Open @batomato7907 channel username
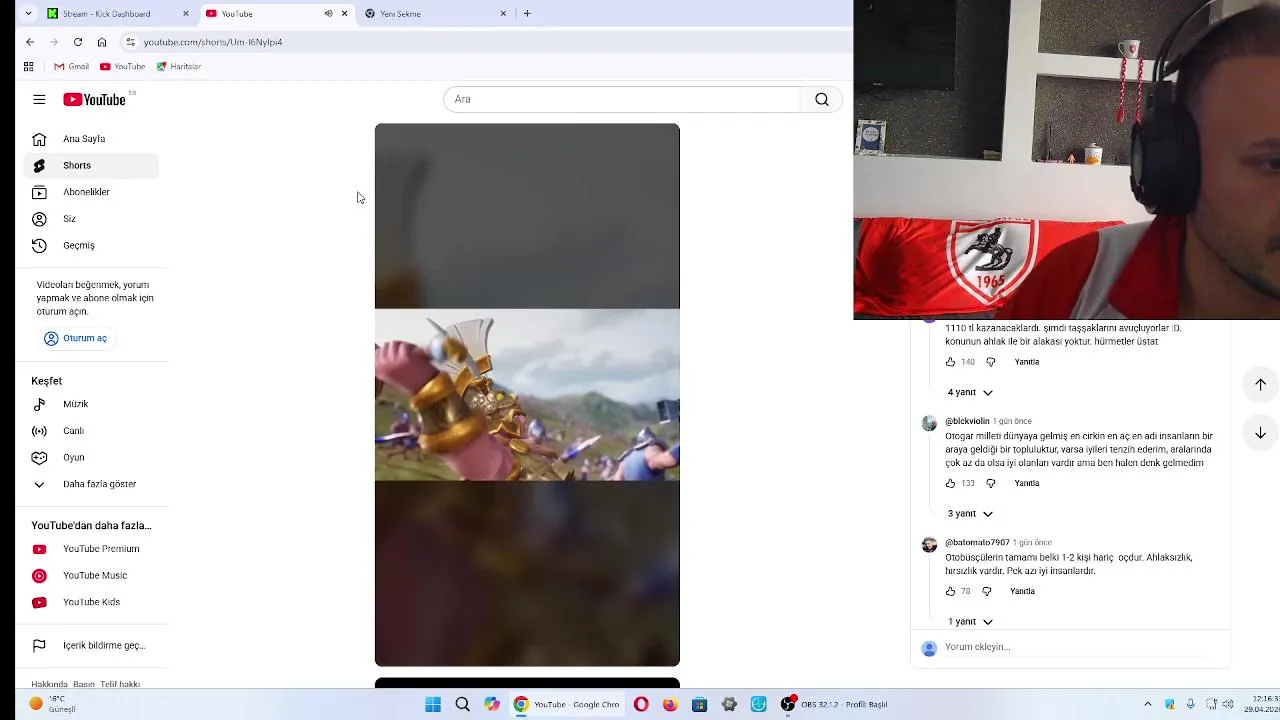Image resolution: width=1280 pixels, height=720 pixels. (977, 542)
